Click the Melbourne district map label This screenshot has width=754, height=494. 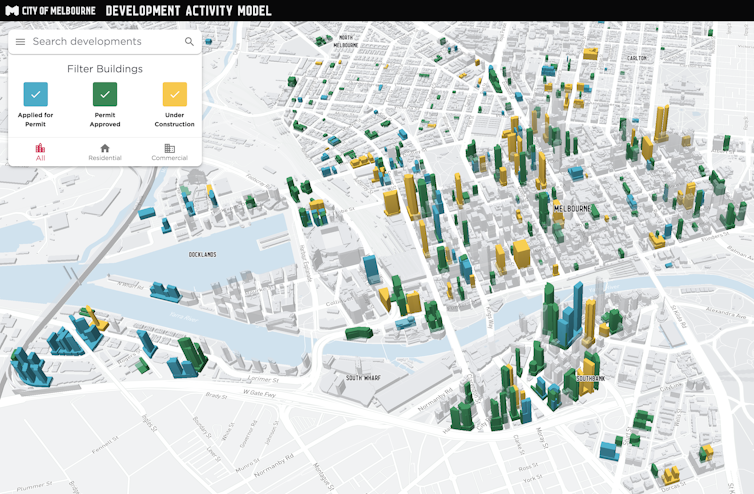[x=572, y=209]
